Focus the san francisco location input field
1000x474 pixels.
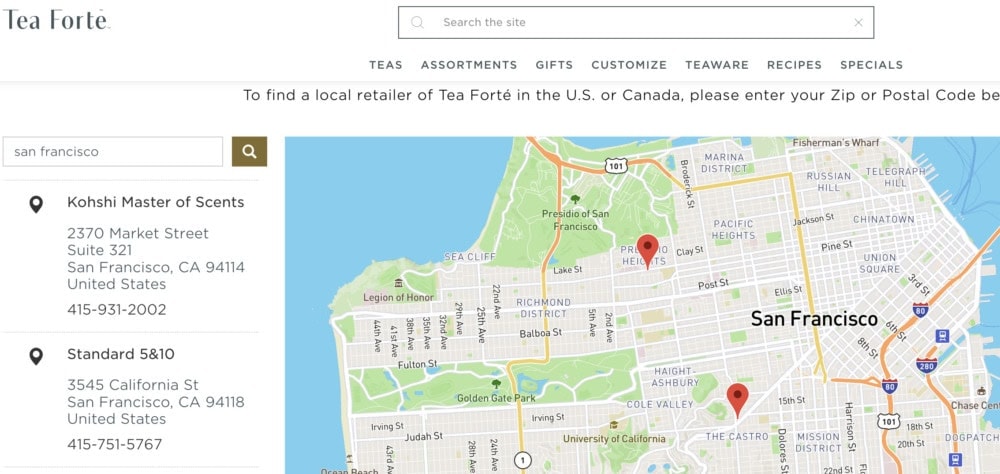(x=113, y=151)
